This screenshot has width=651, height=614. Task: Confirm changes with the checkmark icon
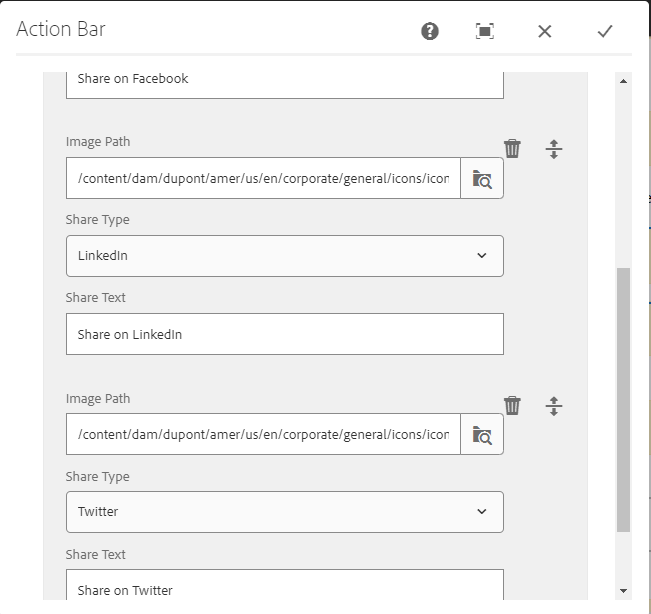(x=605, y=31)
